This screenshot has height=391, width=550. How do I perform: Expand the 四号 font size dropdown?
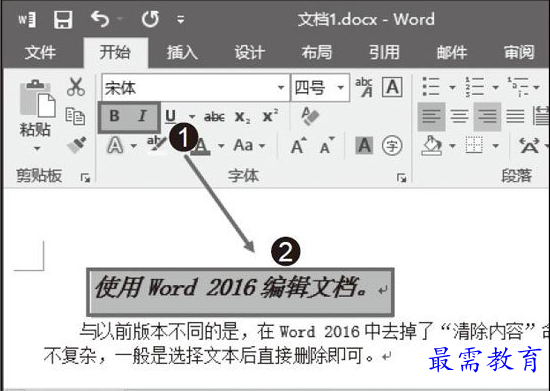coord(340,87)
